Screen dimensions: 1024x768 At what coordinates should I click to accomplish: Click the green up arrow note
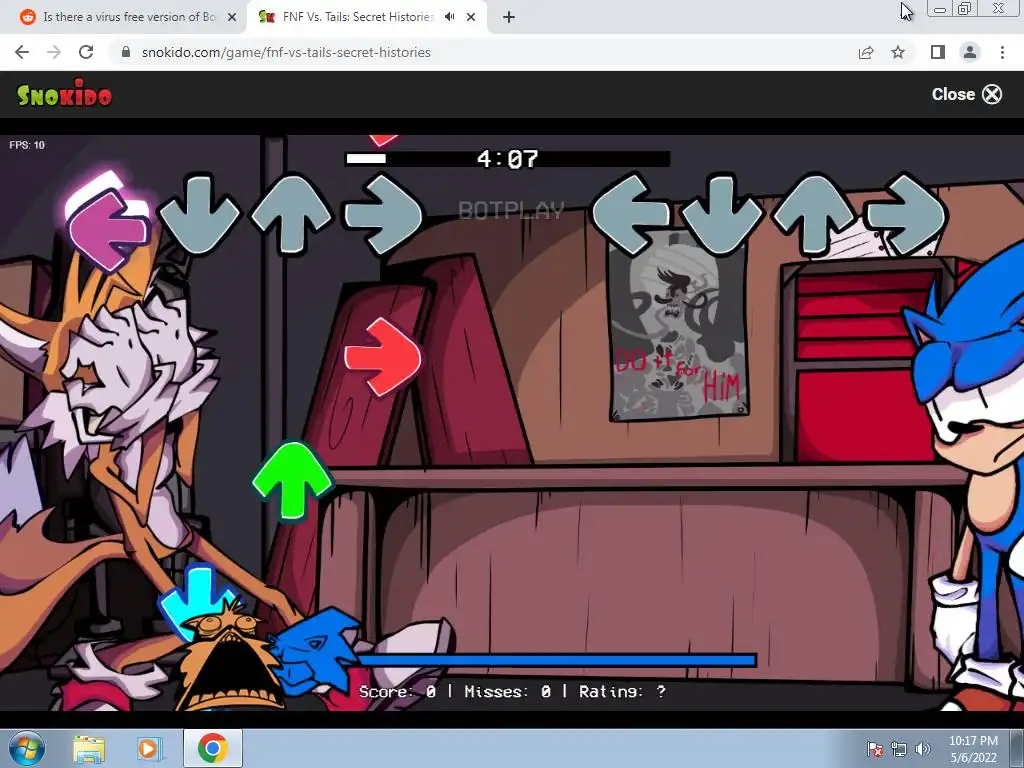(x=292, y=481)
